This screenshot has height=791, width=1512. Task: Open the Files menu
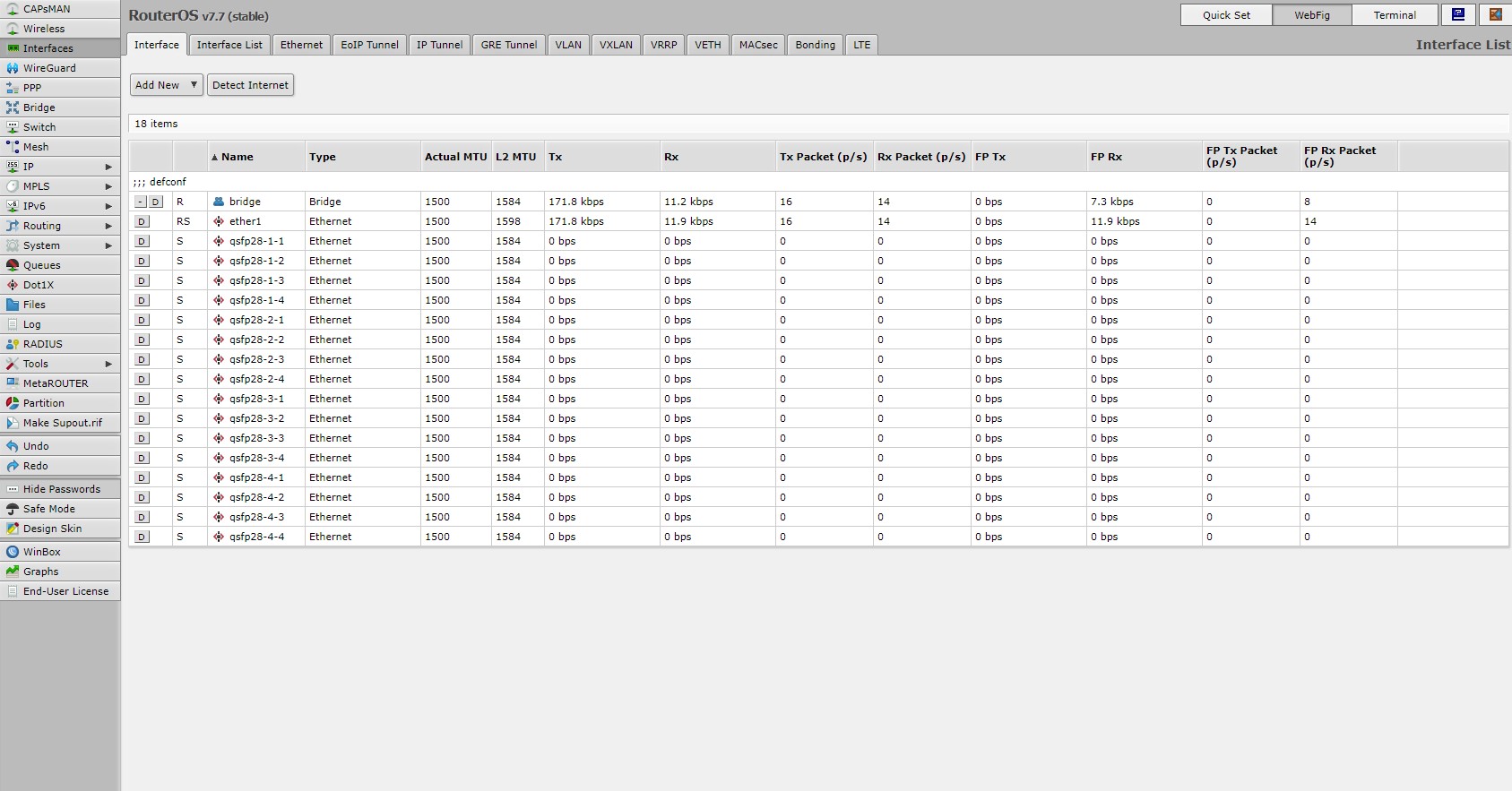click(60, 305)
